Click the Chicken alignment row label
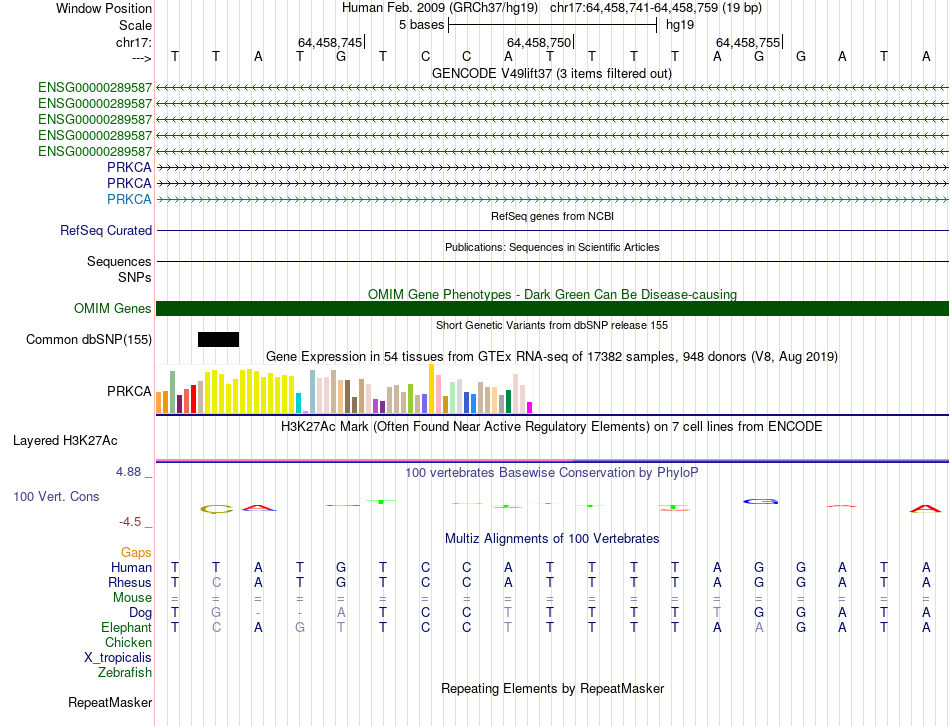The width and height of the screenshot is (950, 726). coord(128,642)
